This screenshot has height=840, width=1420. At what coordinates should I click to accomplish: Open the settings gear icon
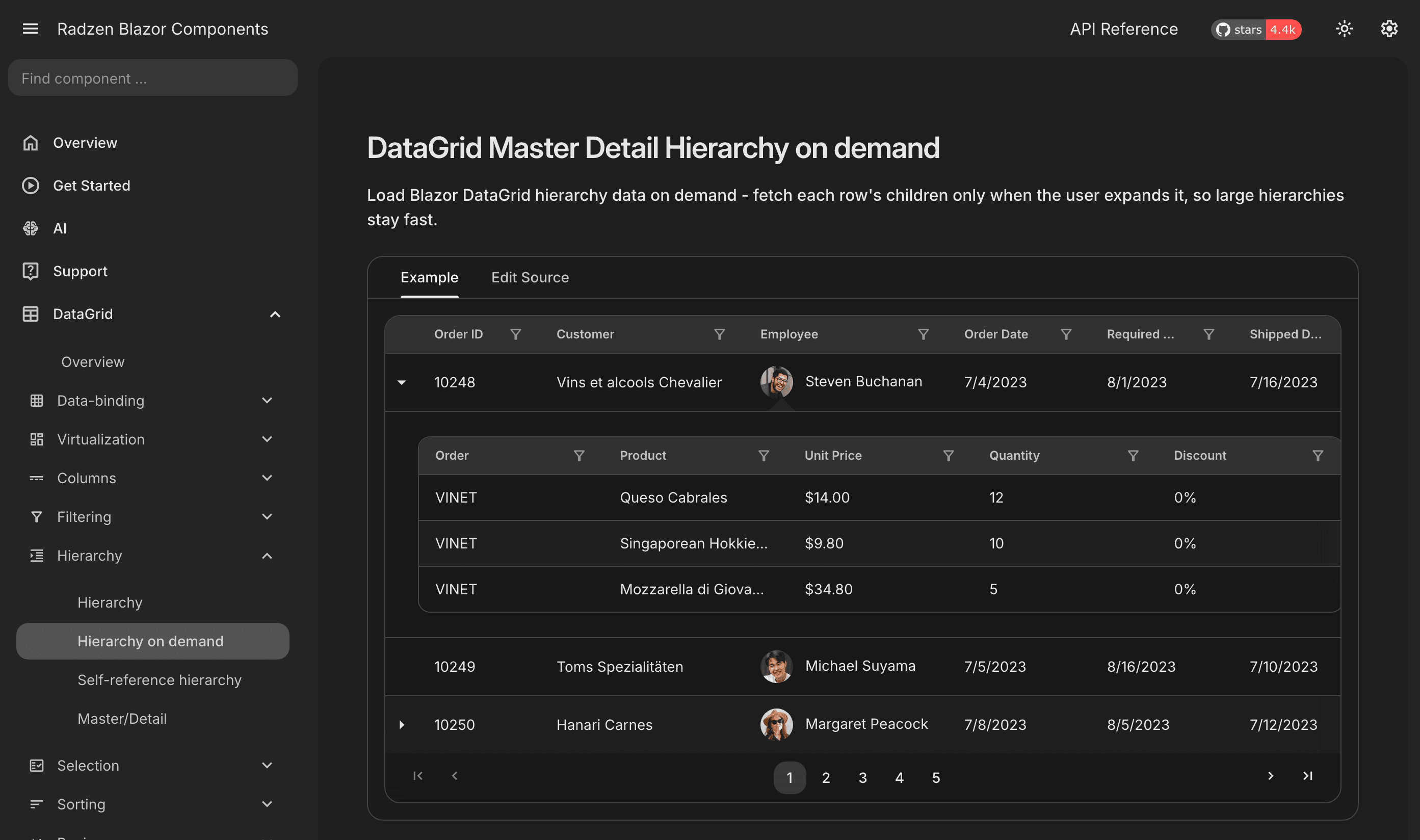pos(1389,29)
